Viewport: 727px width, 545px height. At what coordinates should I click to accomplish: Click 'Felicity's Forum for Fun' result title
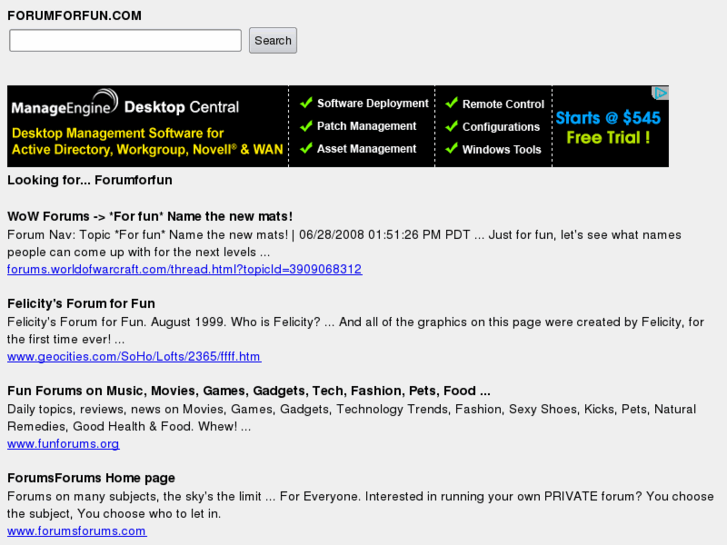click(x=81, y=303)
